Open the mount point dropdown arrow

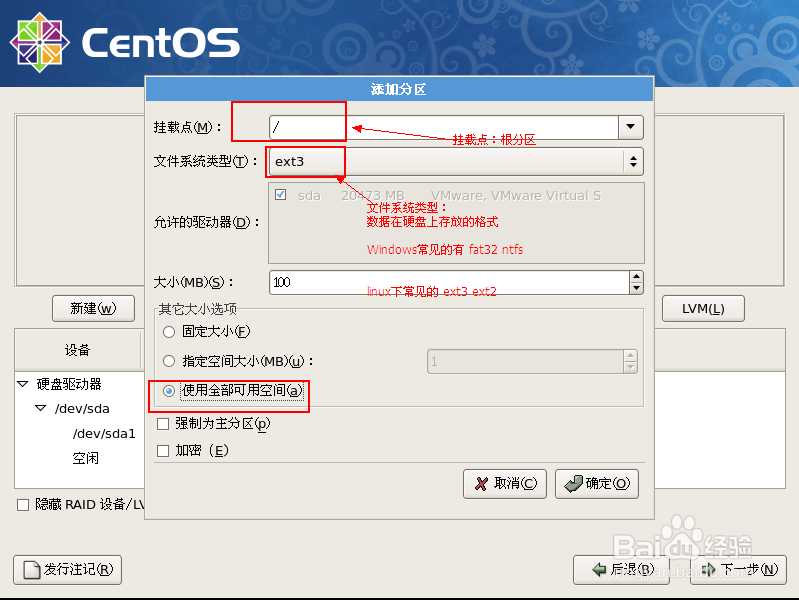[x=630, y=127]
